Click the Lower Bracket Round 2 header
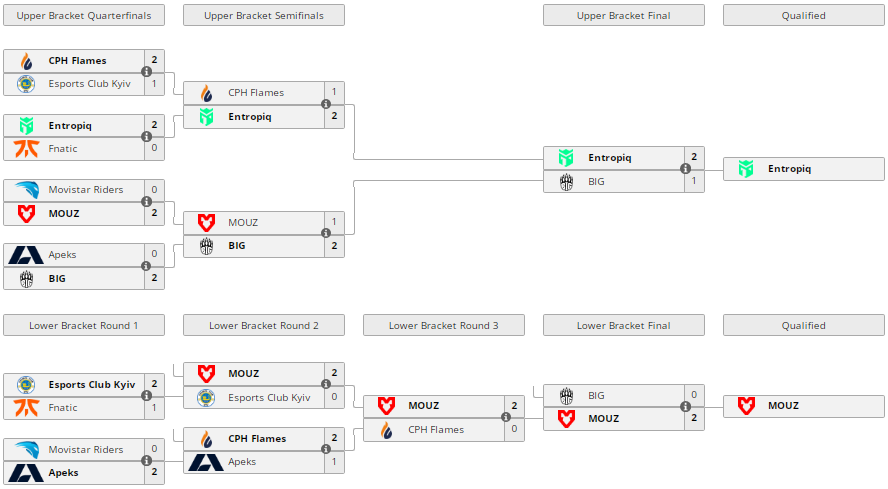 coord(264,326)
